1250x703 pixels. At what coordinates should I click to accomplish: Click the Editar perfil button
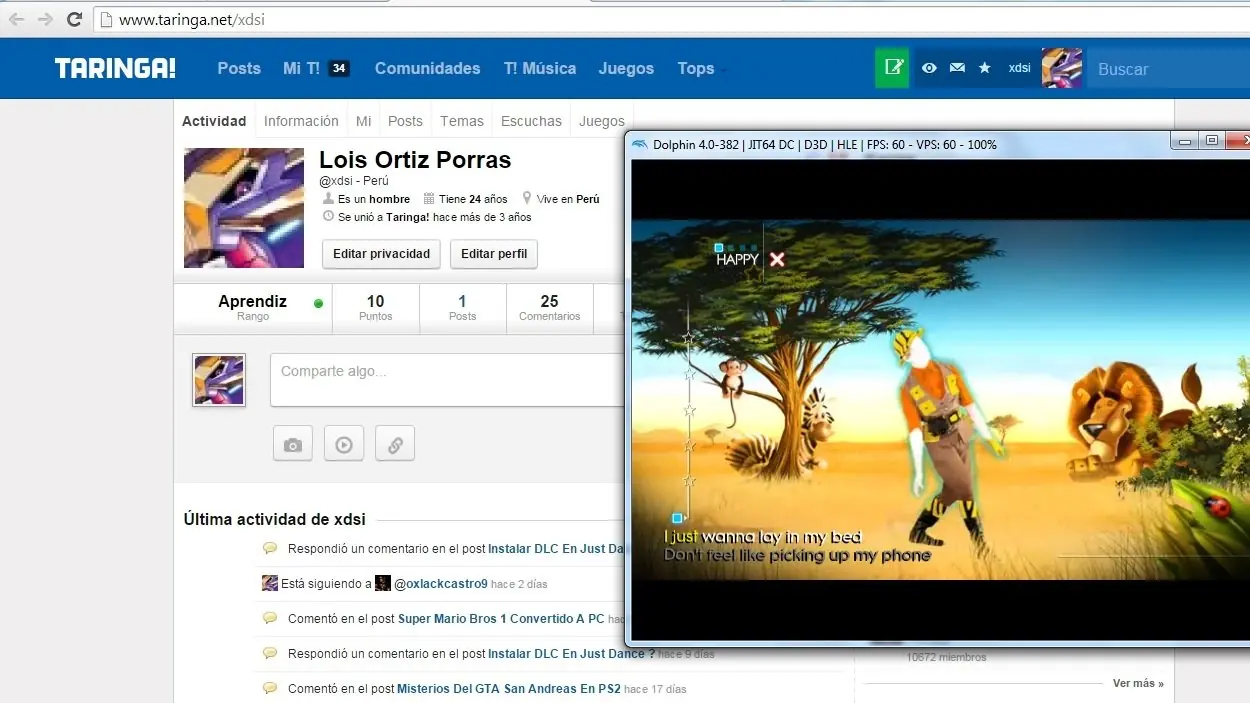coord(494,254)
